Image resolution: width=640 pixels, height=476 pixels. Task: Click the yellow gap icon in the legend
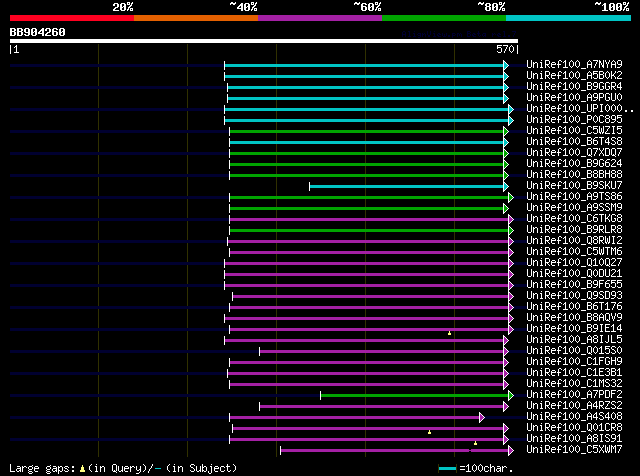click(x=82, y=469)
